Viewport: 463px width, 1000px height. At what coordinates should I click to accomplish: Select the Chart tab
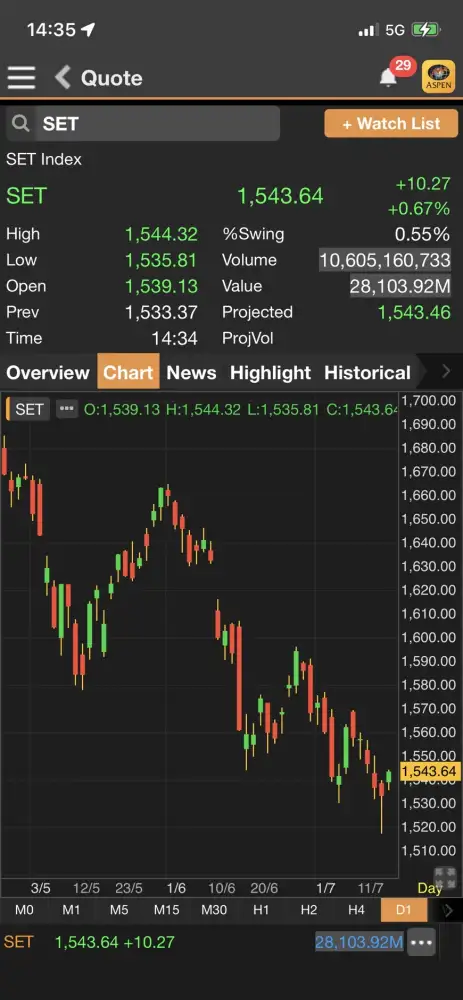pos(129,373)
